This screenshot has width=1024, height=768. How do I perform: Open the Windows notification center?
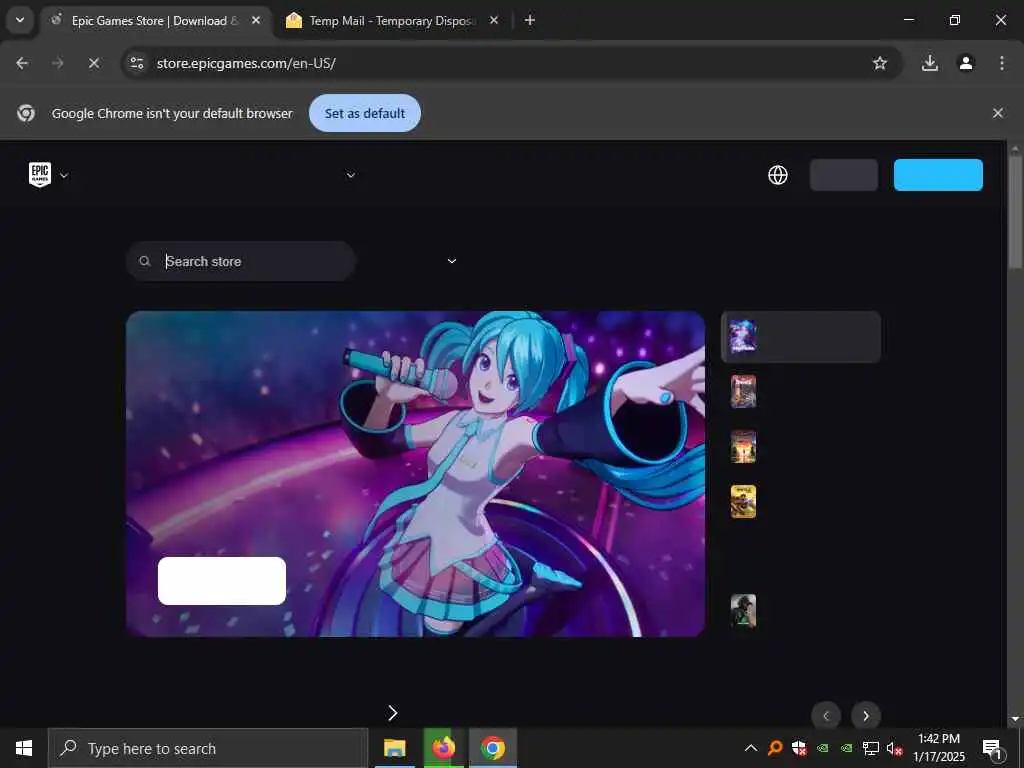point(992,748)
